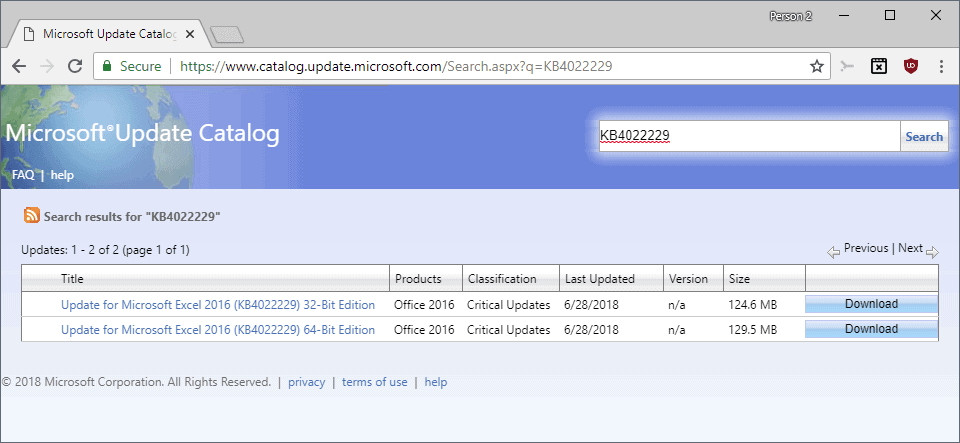Open the Chrome three-dot menu

coord(942,66)
